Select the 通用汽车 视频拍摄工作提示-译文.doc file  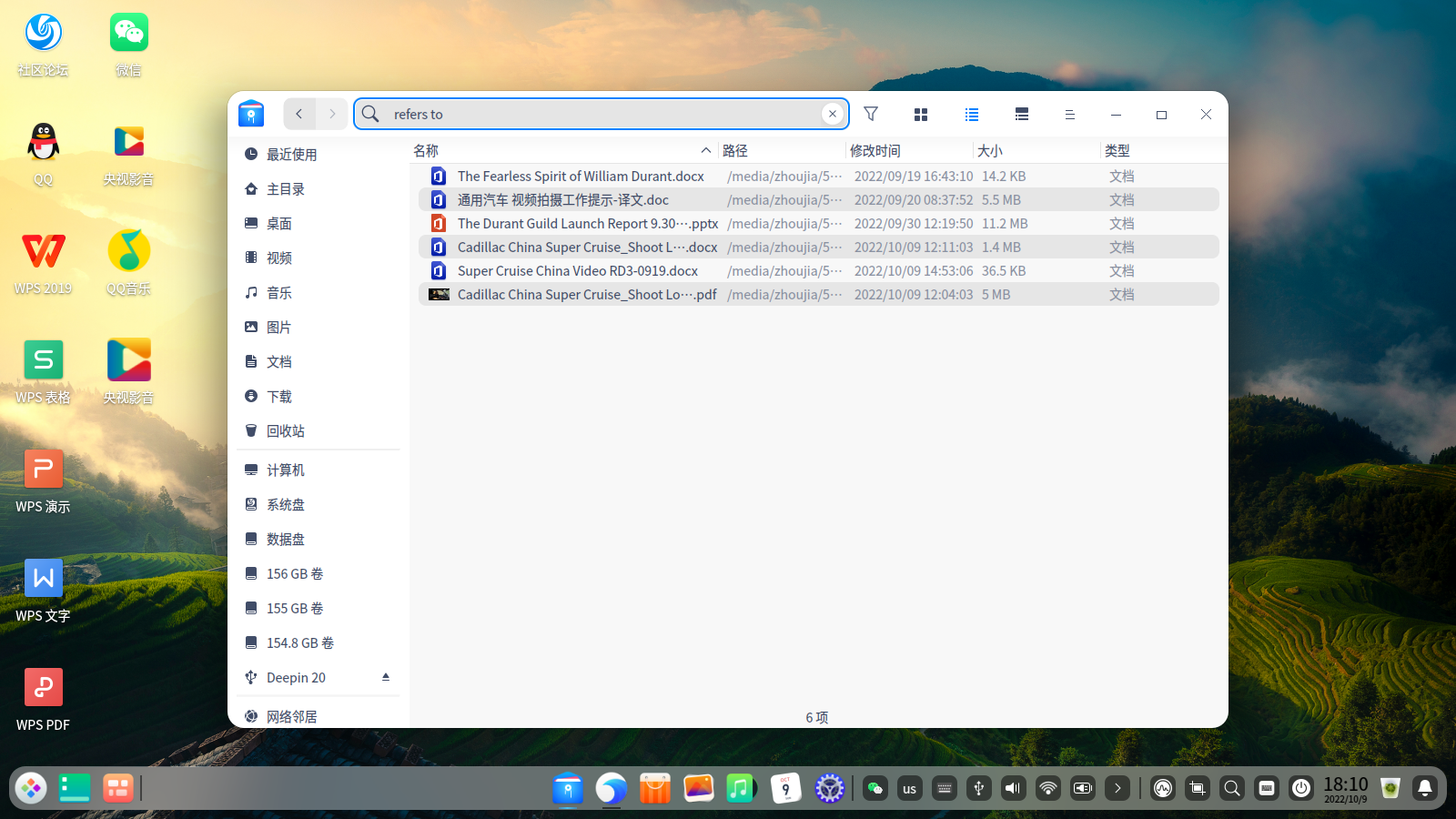tap(819, 200)
